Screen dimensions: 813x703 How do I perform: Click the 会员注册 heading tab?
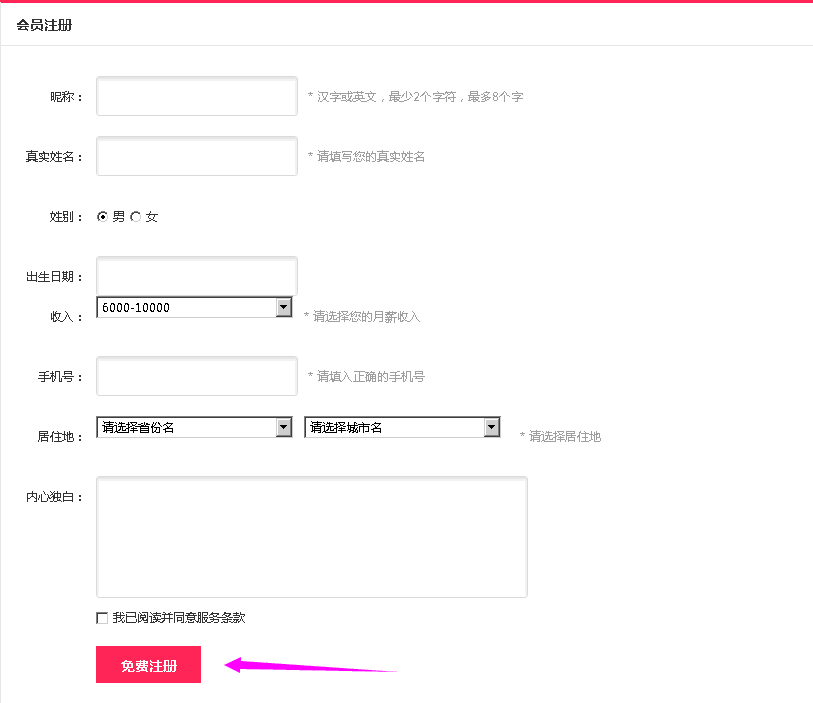44,25
